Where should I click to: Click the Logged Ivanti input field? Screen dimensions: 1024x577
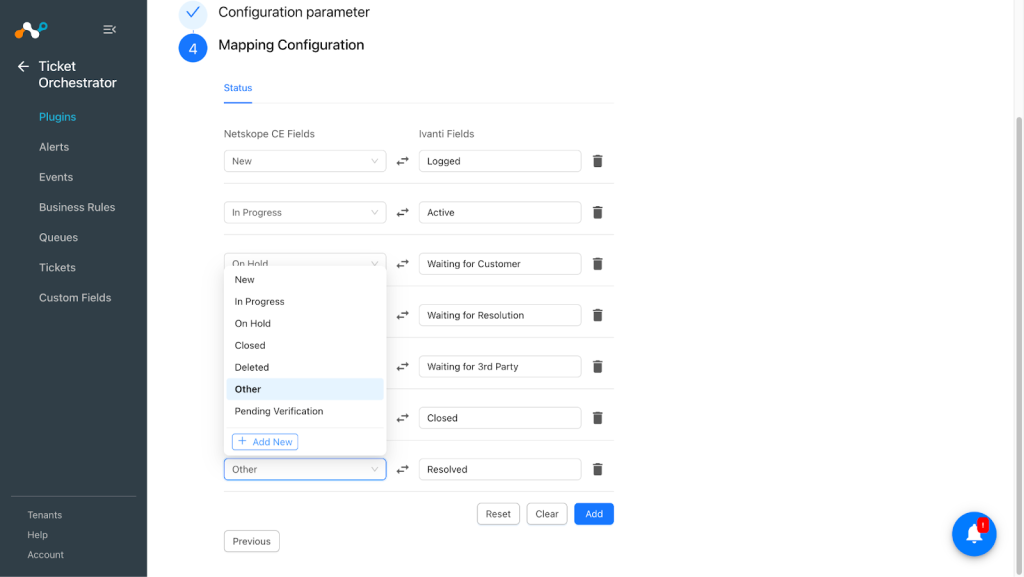coord(500,161)
